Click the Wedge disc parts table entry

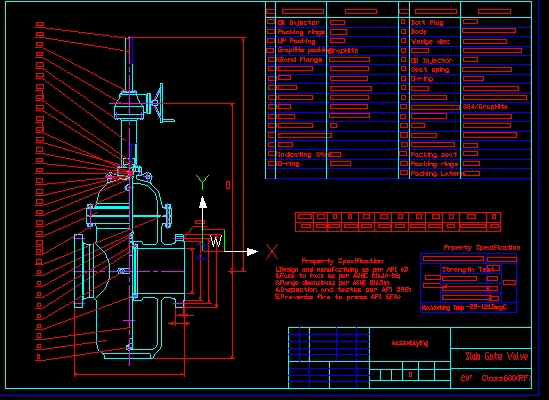point(430,41)
